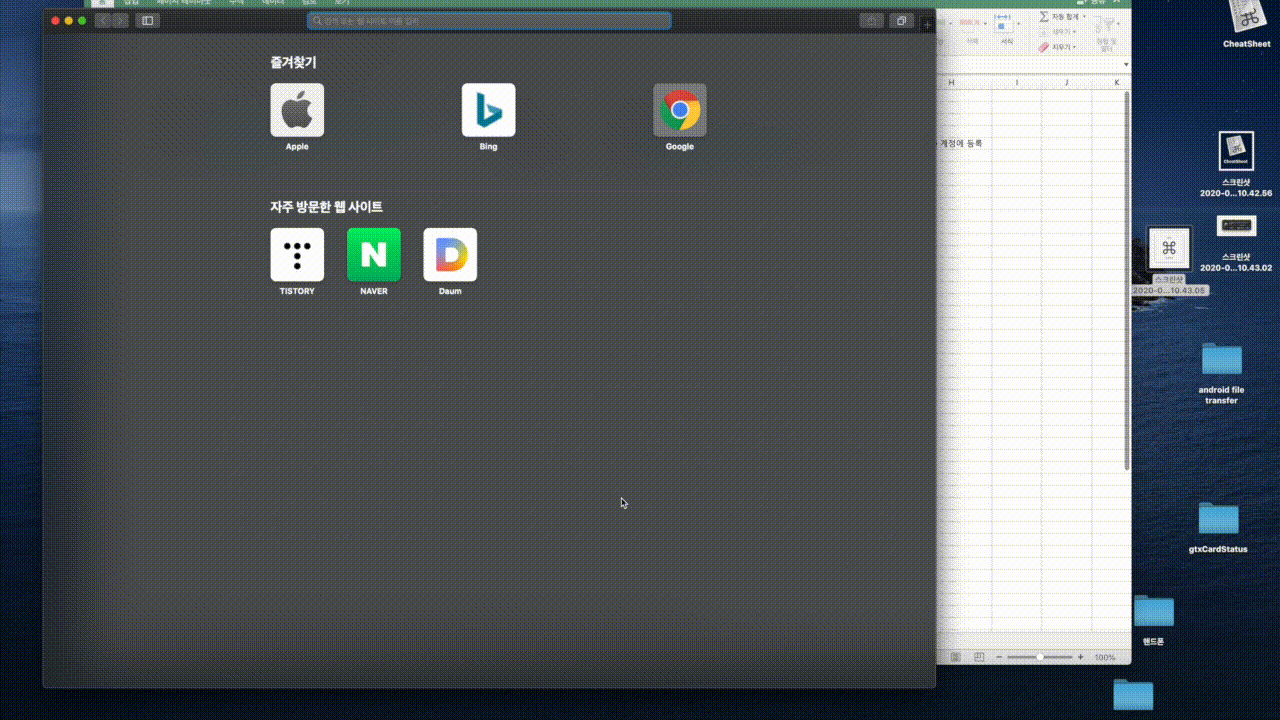Image resolution: width=1280 pixels, height=720 pixels.
Task: Click the Excel zoom out minus button
Action: [x=999, y=657]
